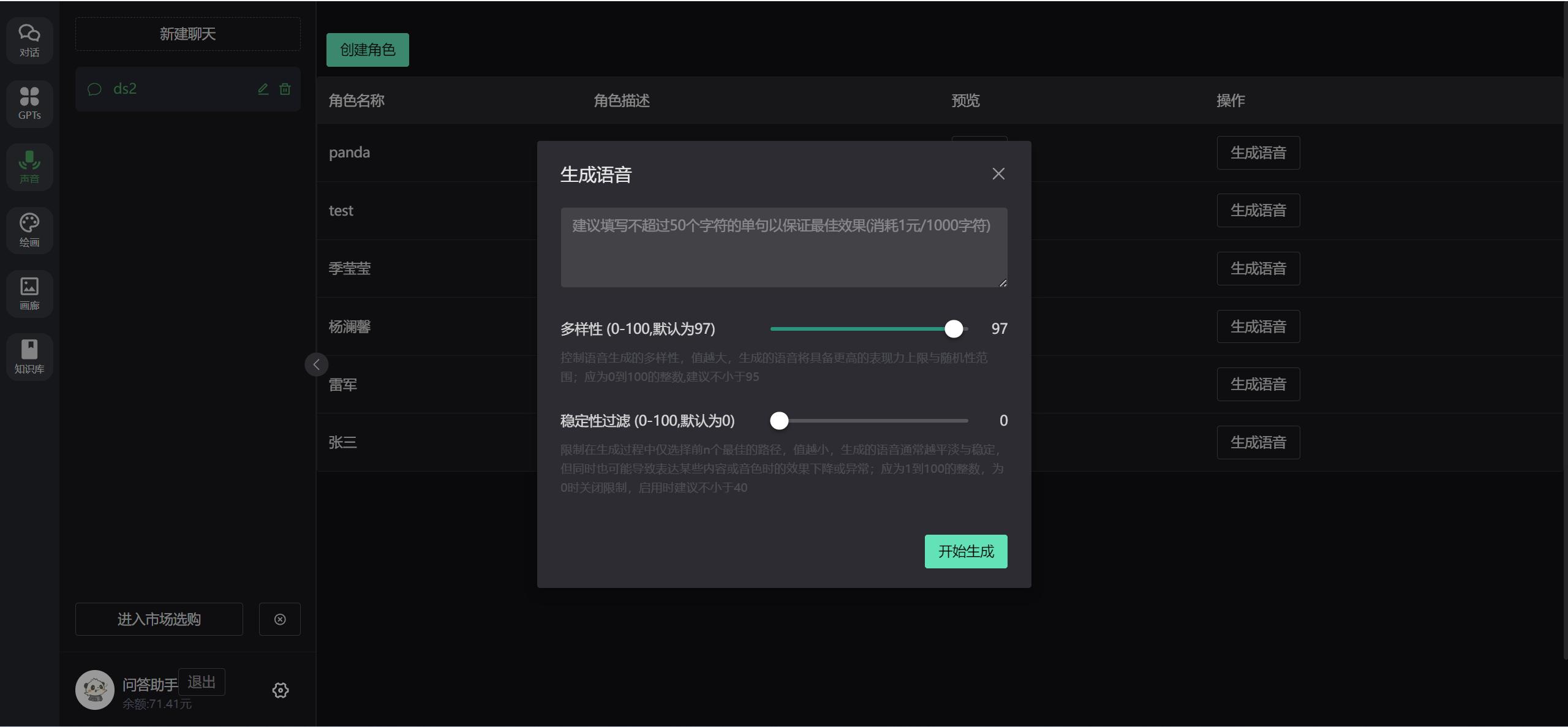Open the 知识库 knowledge base icon
This screenshot has height=727, width=1568.
click(29, 356)
